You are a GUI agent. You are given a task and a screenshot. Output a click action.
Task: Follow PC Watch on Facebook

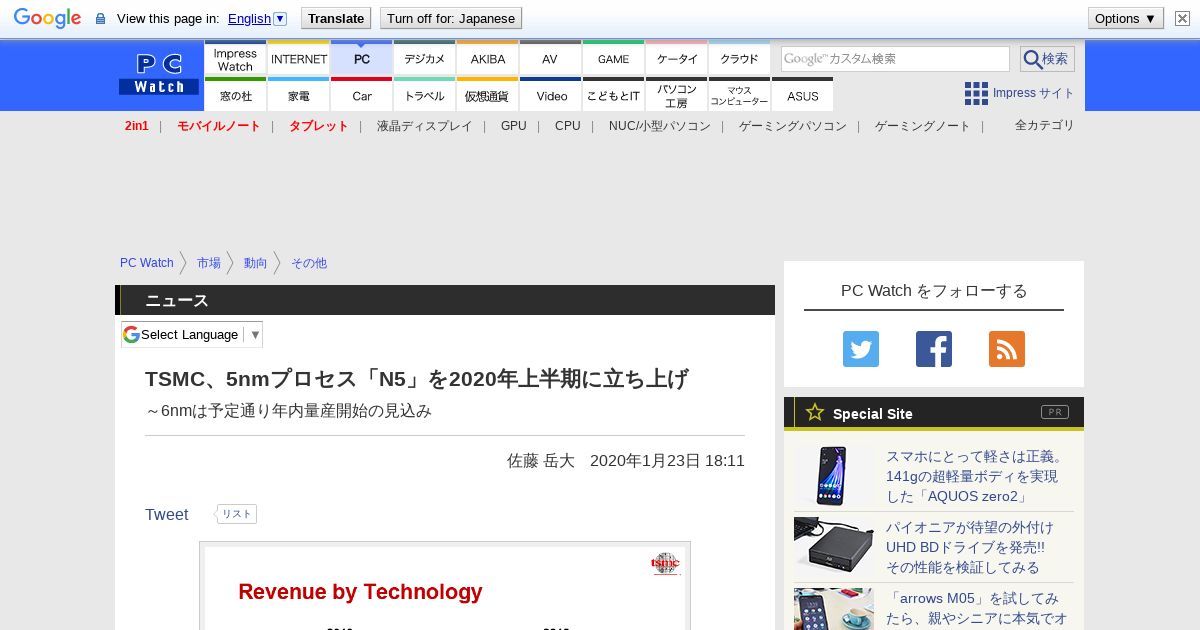point(934,349)
